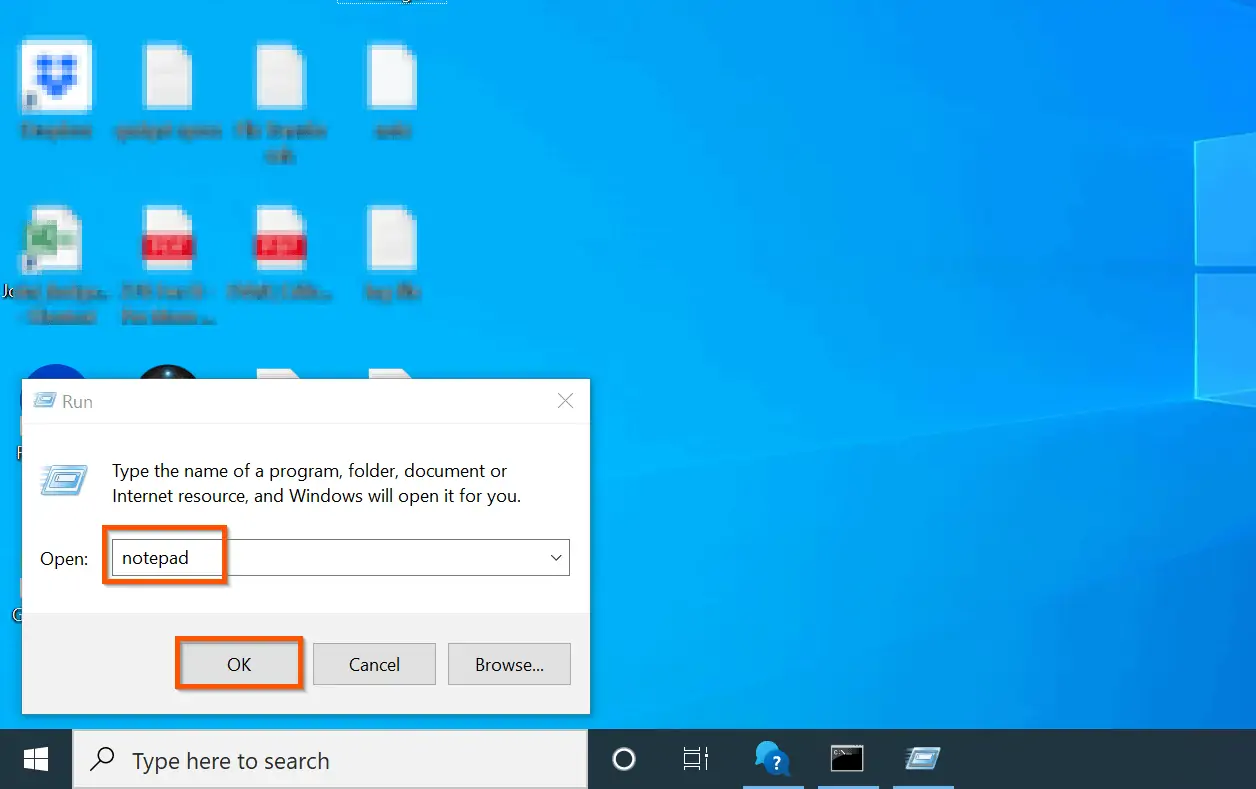Viewport: 1256px width, 789px height.
Task: Expand the Open combo box dropdown arrow
Action: click(x=556, y=558)
